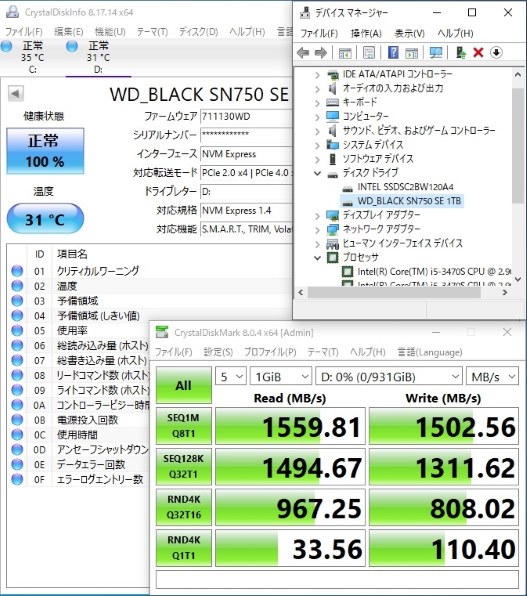Click ファームウェア field 711130WD

click(x=246, y=116)
